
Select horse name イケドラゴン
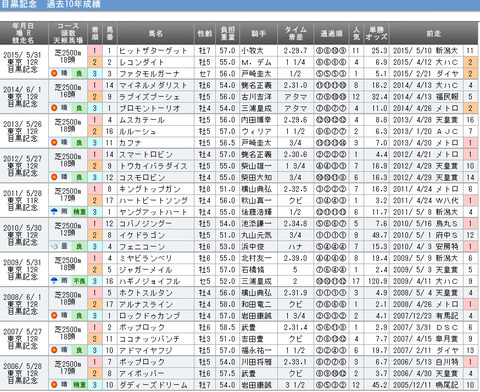pyautogui.click(x=142, y=235)
